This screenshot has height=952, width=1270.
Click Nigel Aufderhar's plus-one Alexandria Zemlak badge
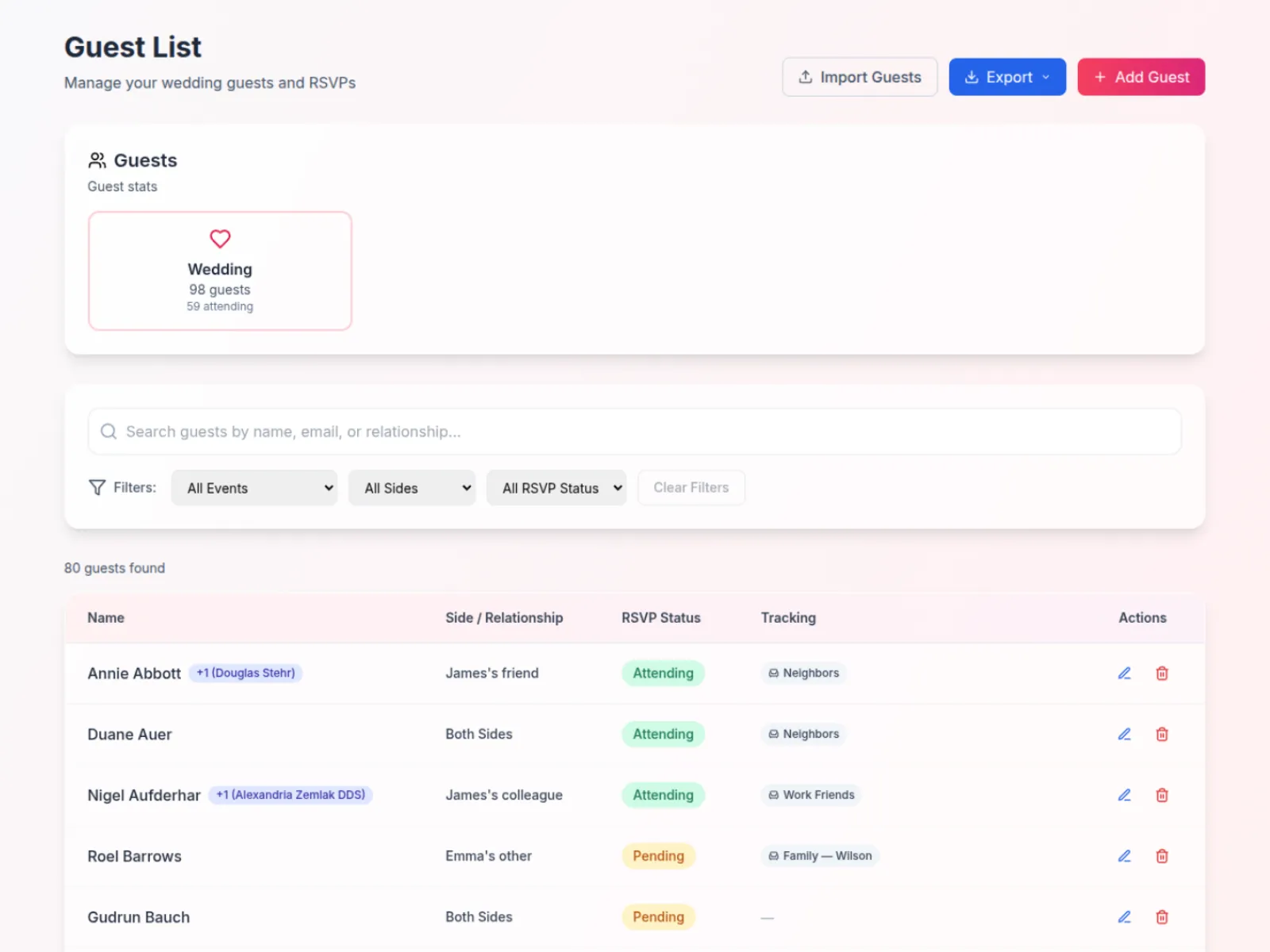point(291,795)
